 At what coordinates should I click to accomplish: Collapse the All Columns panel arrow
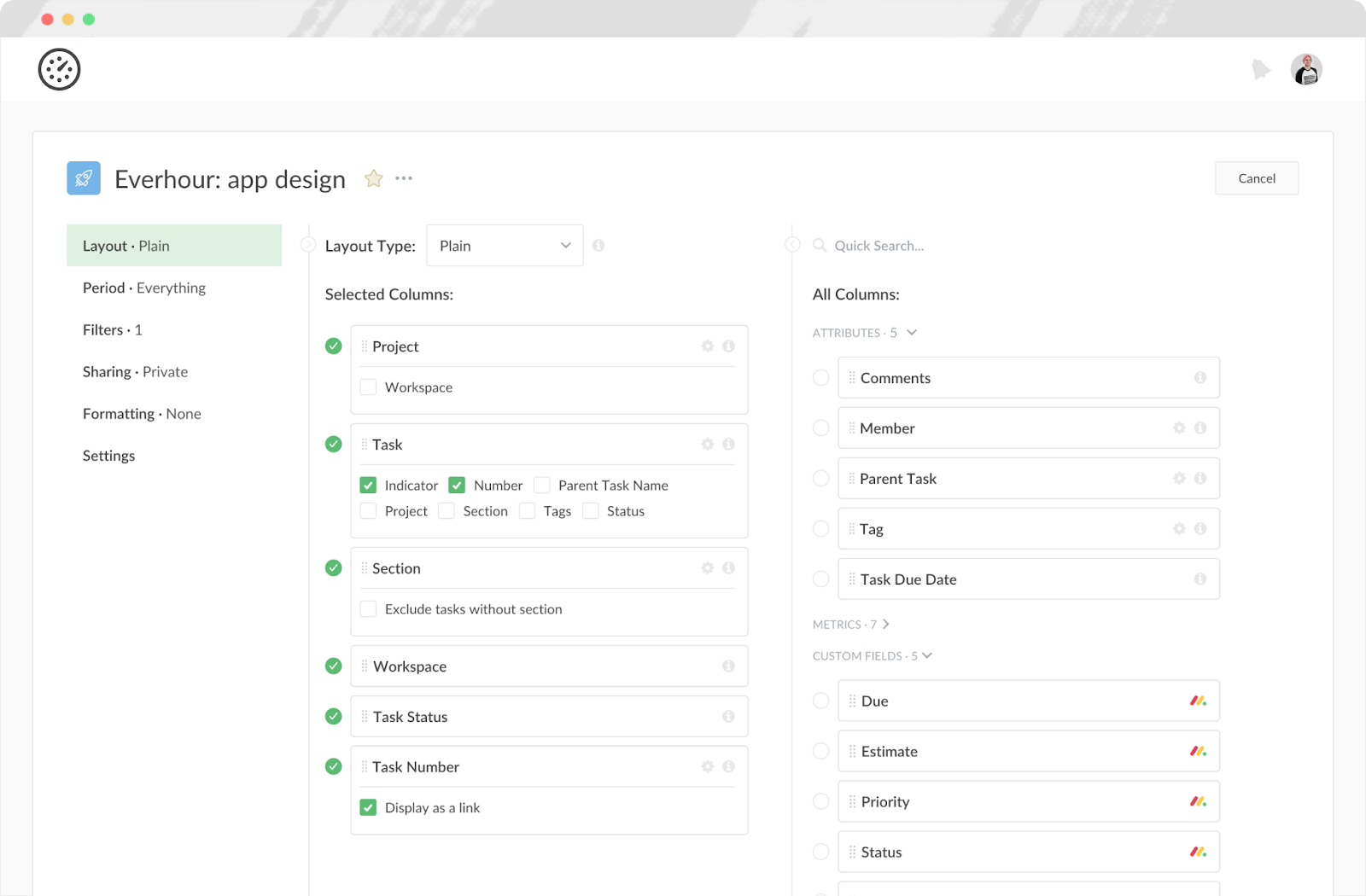792,245
